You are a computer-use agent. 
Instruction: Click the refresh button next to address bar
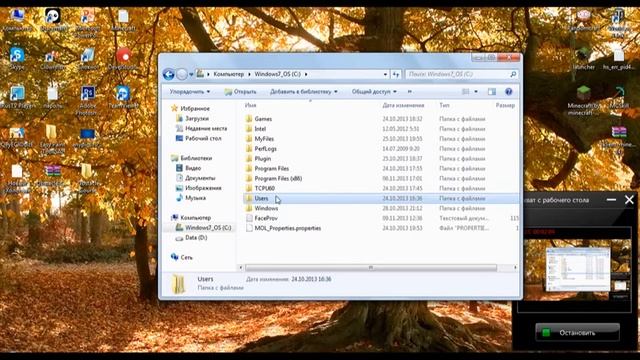[396, 74]
